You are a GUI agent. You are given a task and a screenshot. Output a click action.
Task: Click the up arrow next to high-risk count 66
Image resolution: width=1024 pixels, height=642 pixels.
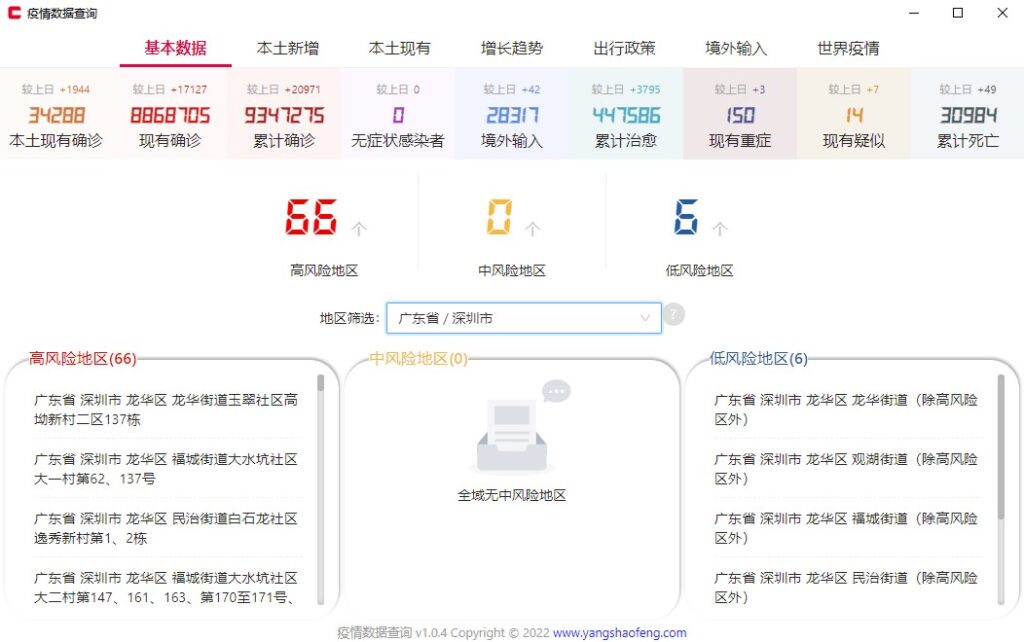point(359,229)
